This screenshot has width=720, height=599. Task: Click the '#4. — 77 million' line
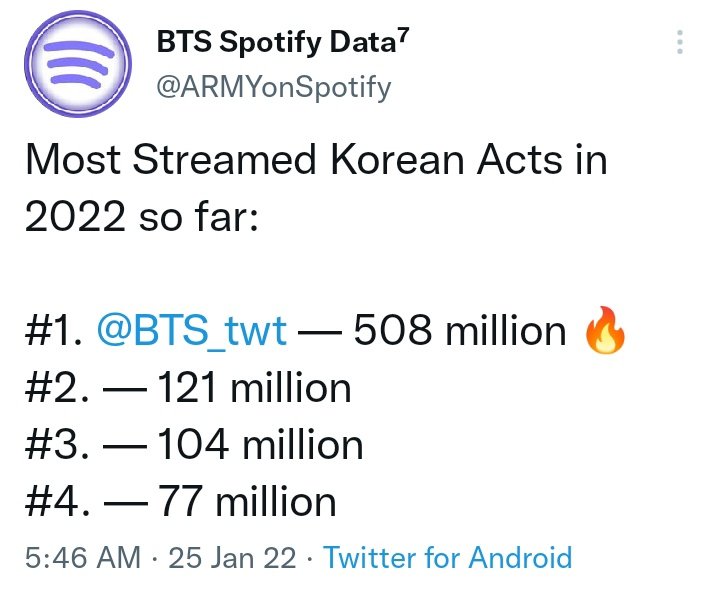181,501
